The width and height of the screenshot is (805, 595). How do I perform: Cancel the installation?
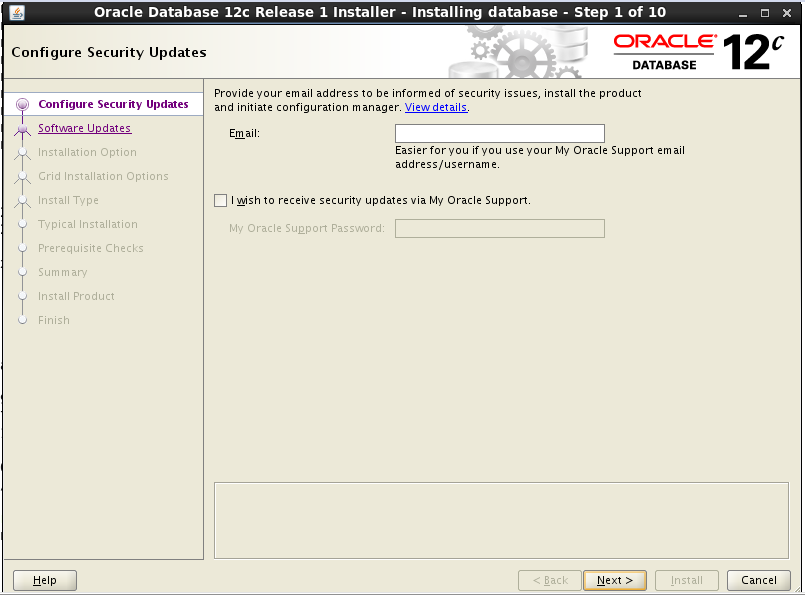point(759,581)
